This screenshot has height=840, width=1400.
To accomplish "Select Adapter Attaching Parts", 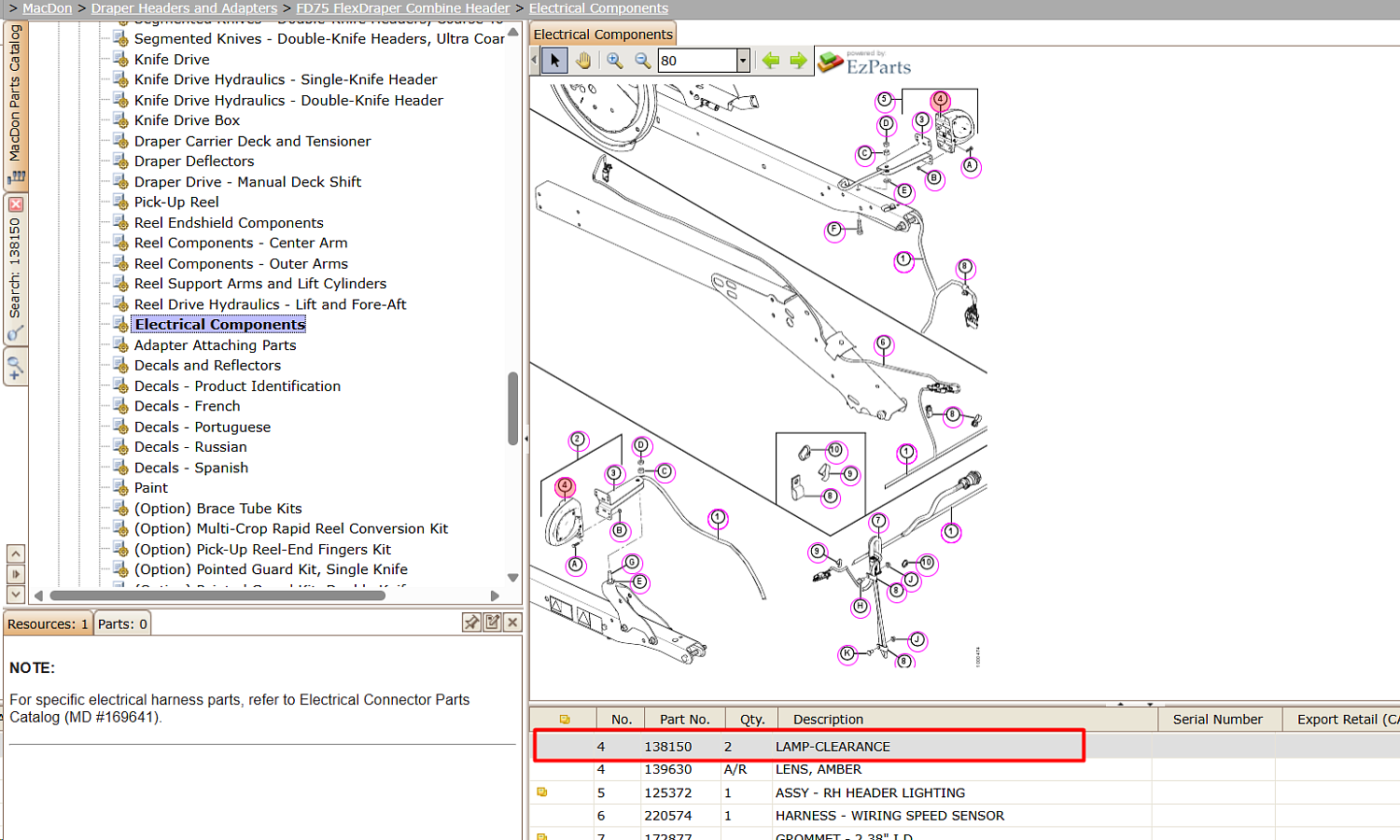I will click(215, 345).
